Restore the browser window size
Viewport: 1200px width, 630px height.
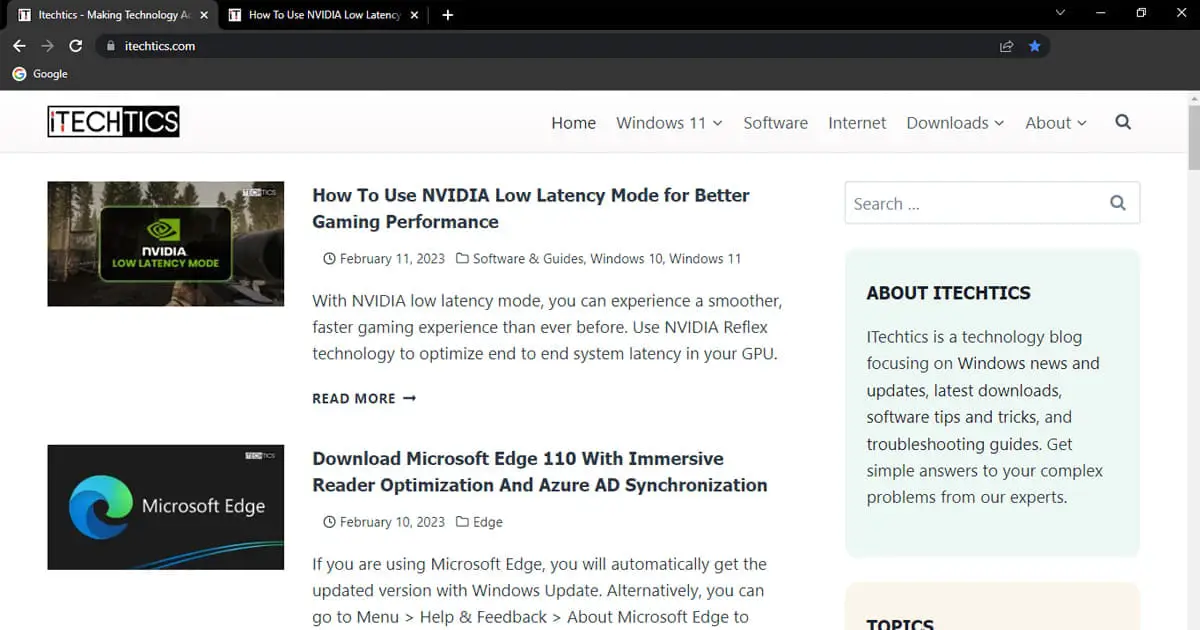[1141, 13]
